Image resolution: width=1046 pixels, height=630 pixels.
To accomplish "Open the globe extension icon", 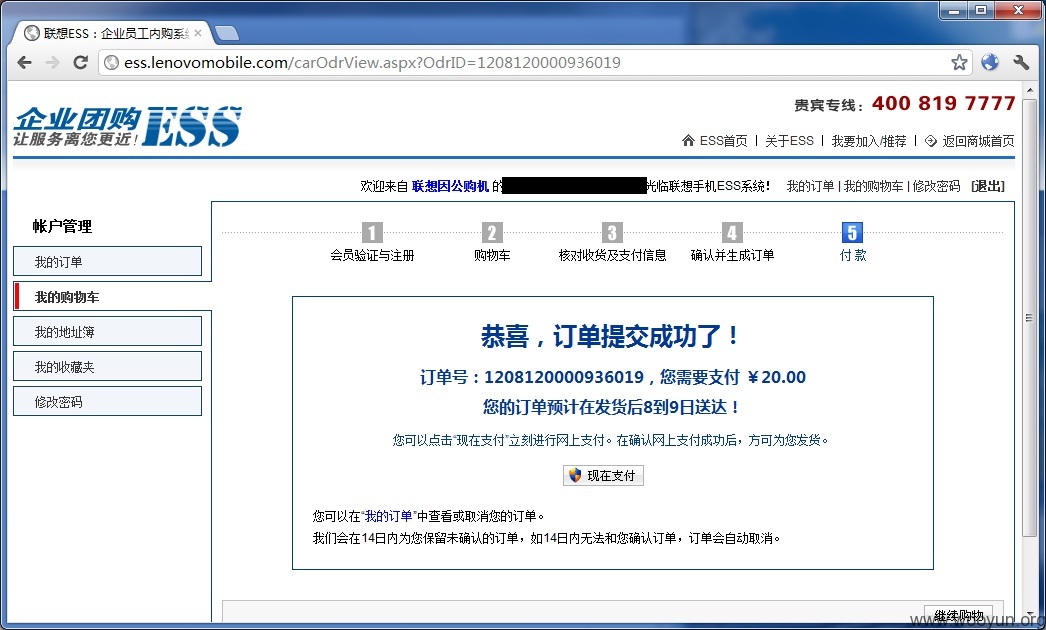I will click(990, 63).
